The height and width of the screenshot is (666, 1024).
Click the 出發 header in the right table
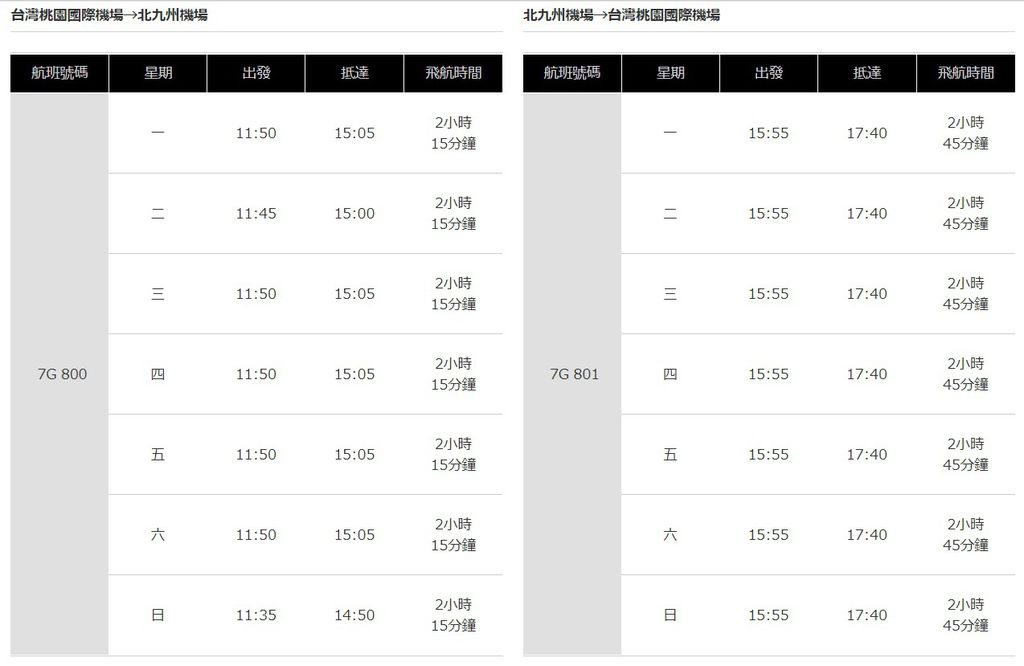(769, 72)
